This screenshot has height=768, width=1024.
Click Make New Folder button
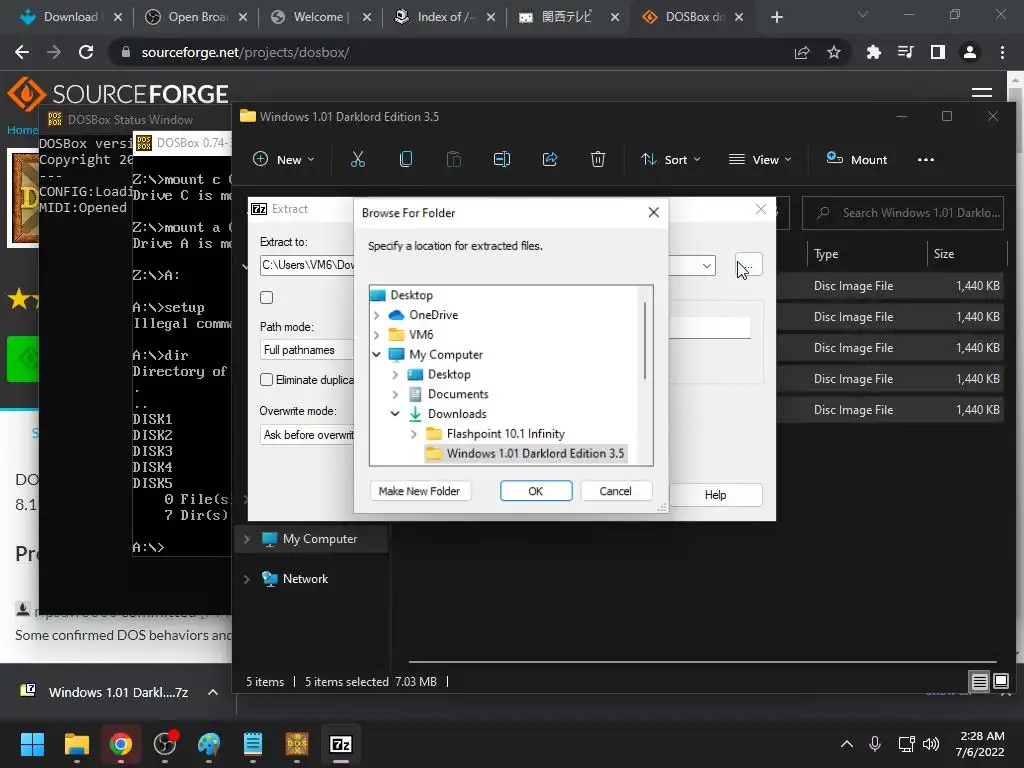(x=419, y=491)
